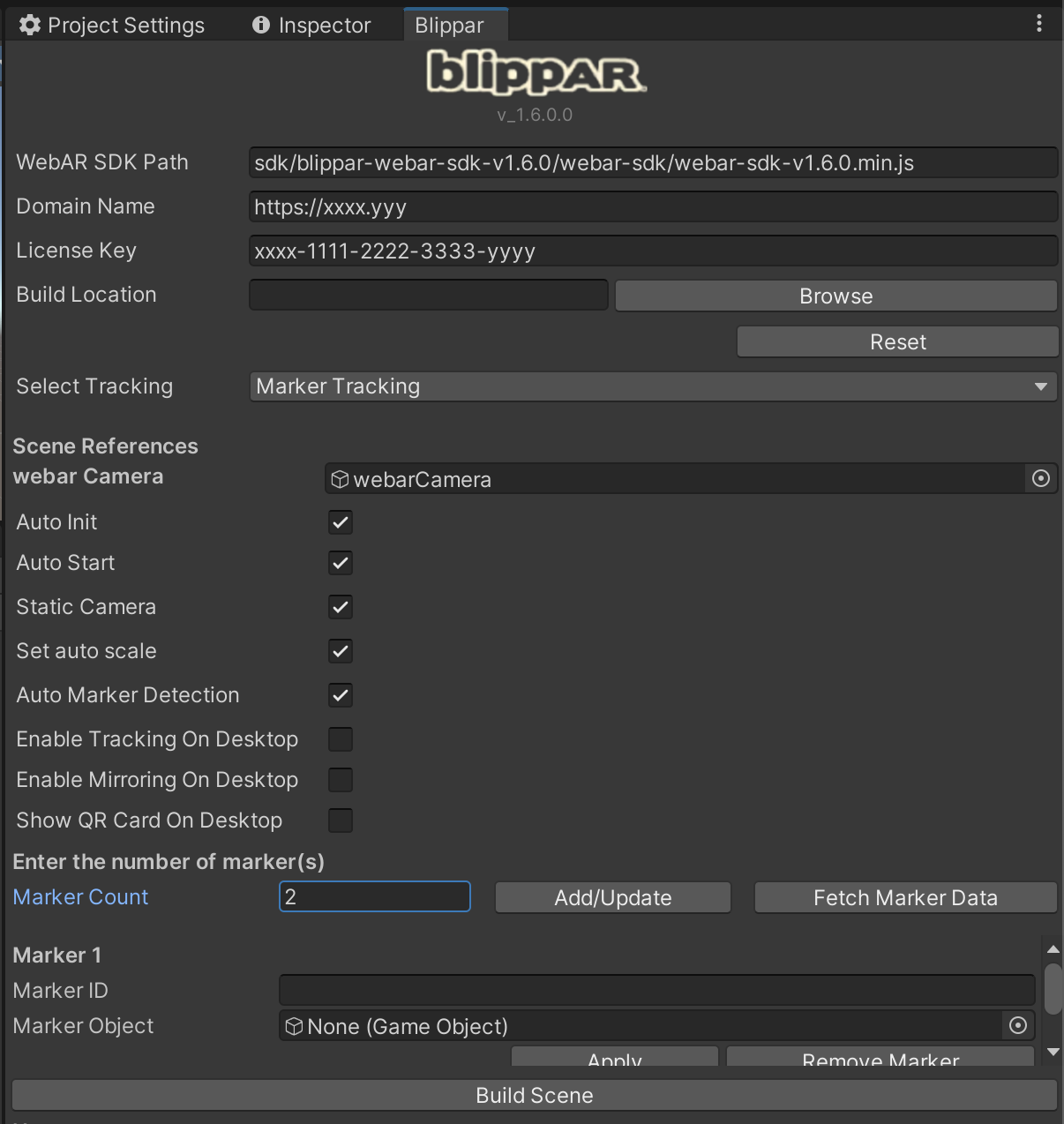Enable Tracking On Desktop checkbox
The height and width of the screenshot is (1124, 1064).
[341, 739]
